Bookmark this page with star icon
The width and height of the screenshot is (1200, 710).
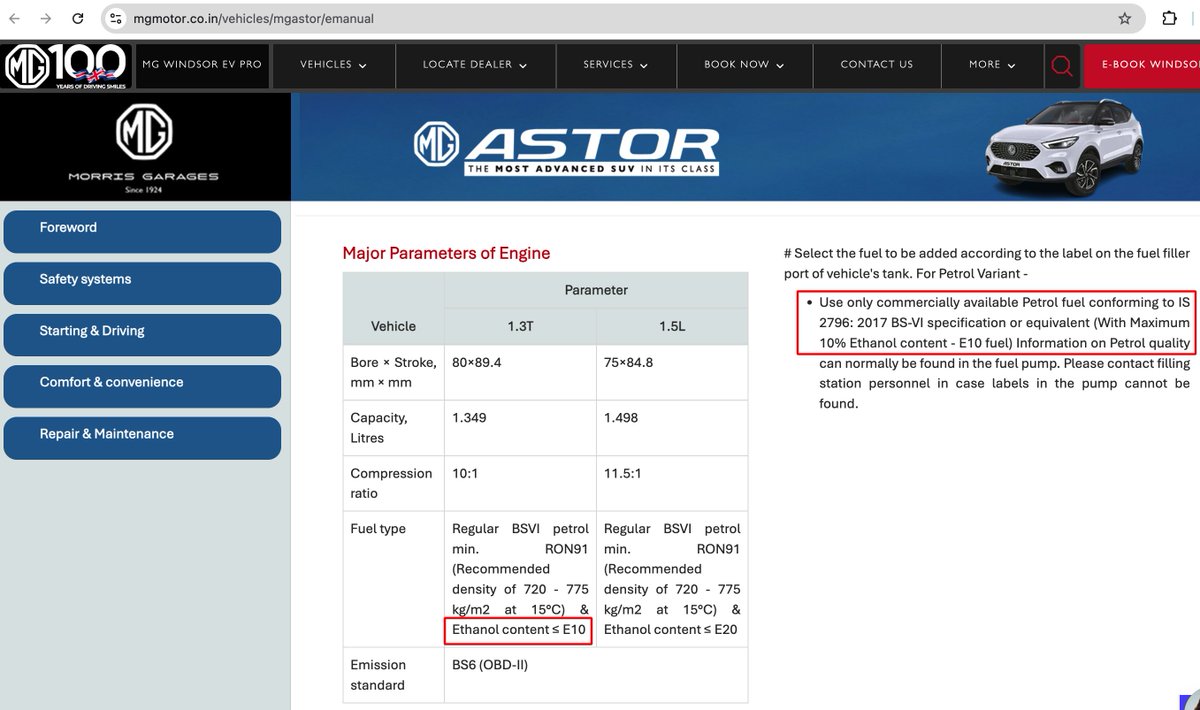click(1125, 18)
